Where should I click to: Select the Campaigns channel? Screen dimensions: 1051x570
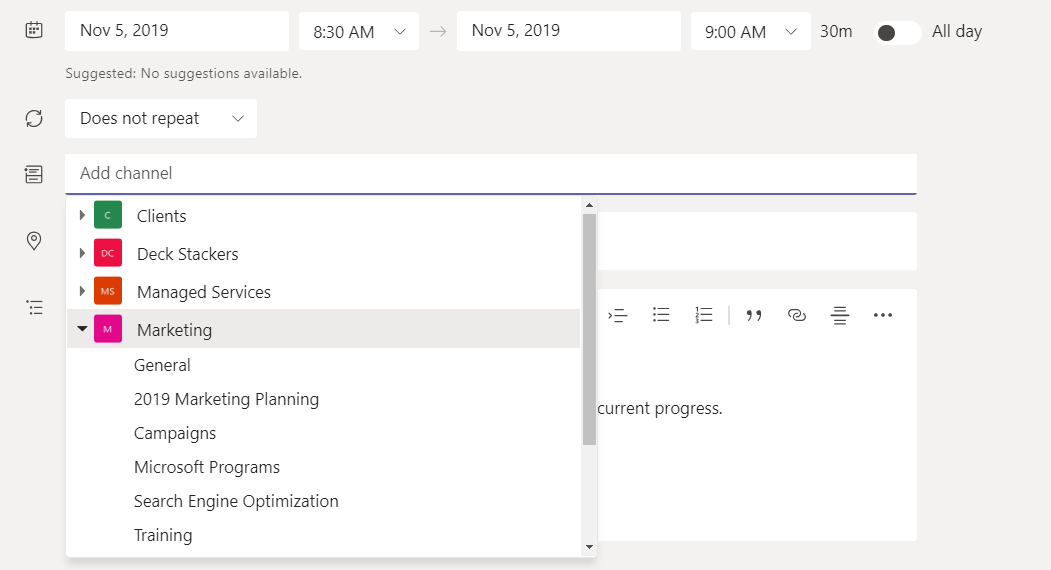coord(175,434)
